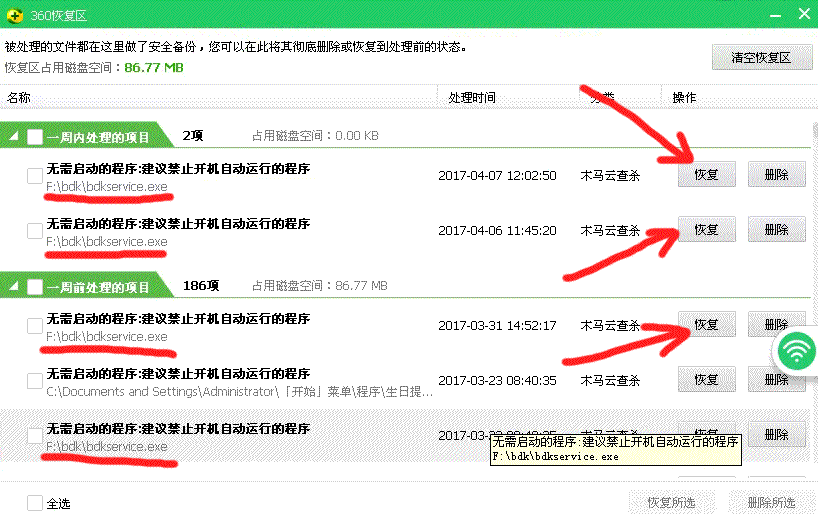Collapse the 一周内处理的项目 group
This screenshot has width=818, height=516.
pos(13,137)
